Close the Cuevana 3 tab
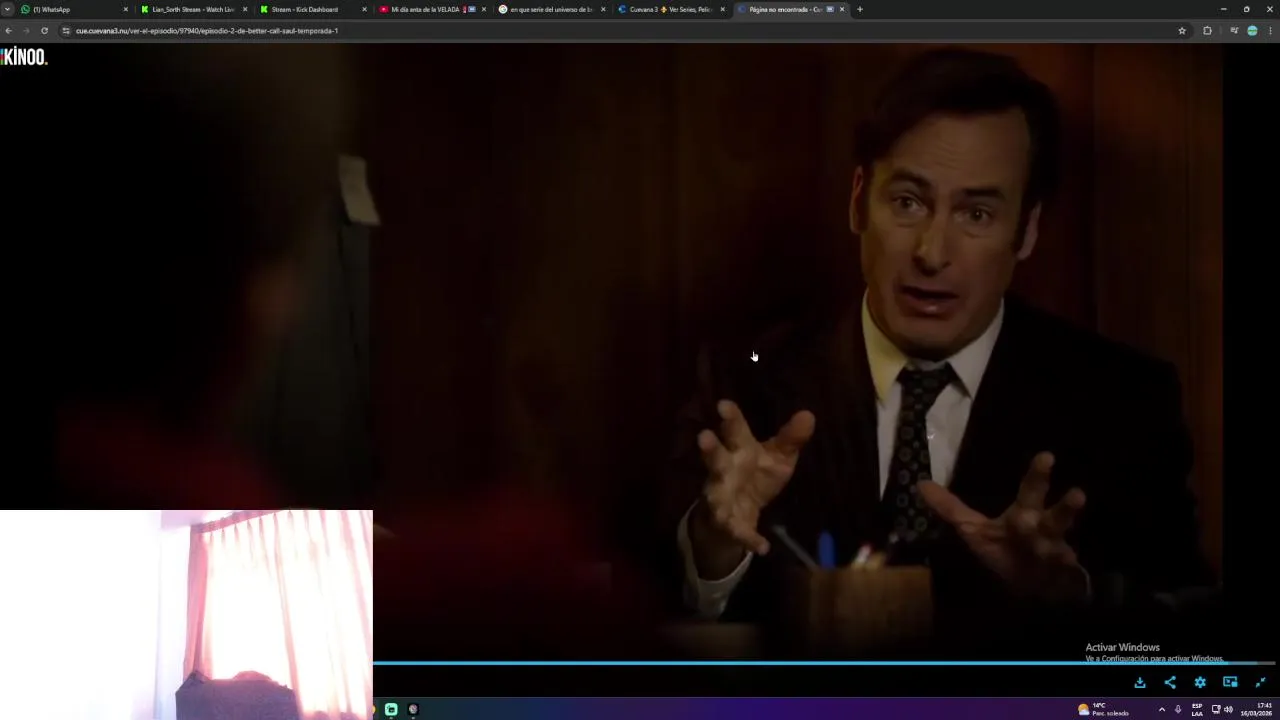Viewport: 1280px width, 720px height. point(723,9)
